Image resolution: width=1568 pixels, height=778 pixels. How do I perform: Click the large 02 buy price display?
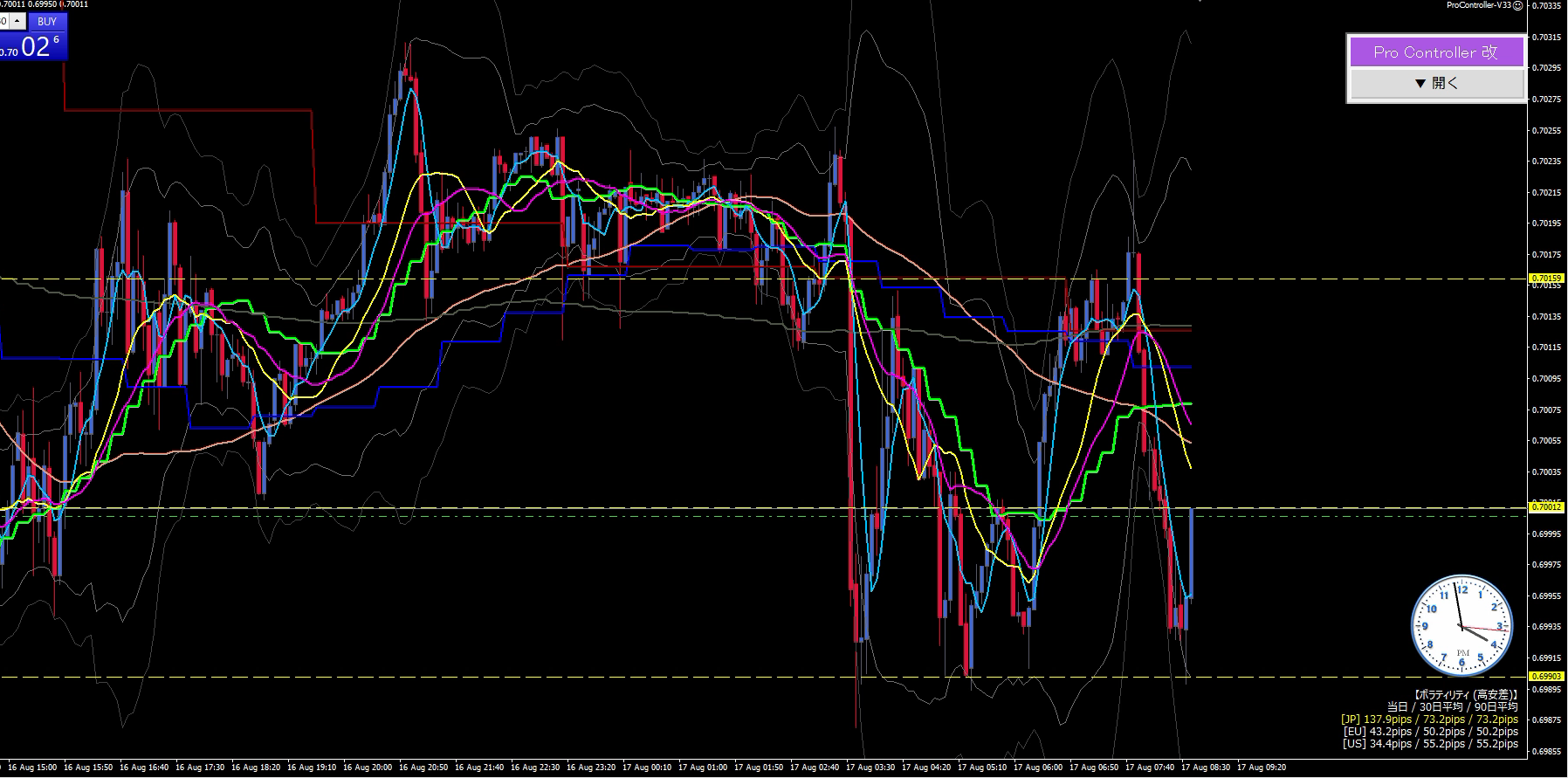(x=35, y=46)
